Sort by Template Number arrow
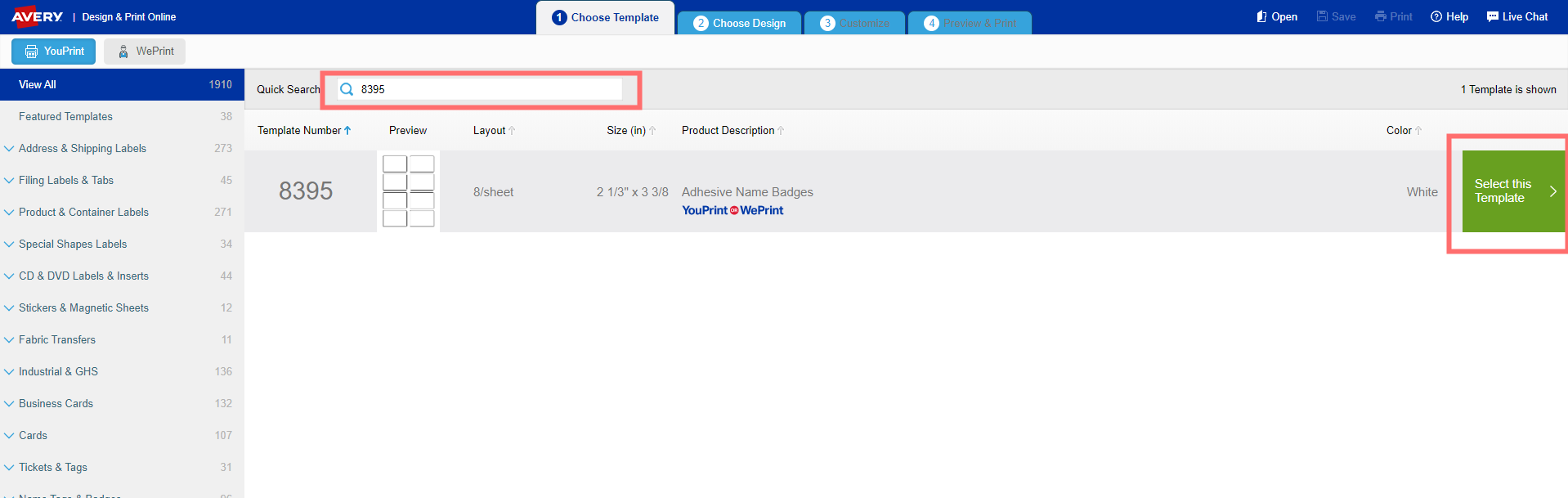 (347, 130)
